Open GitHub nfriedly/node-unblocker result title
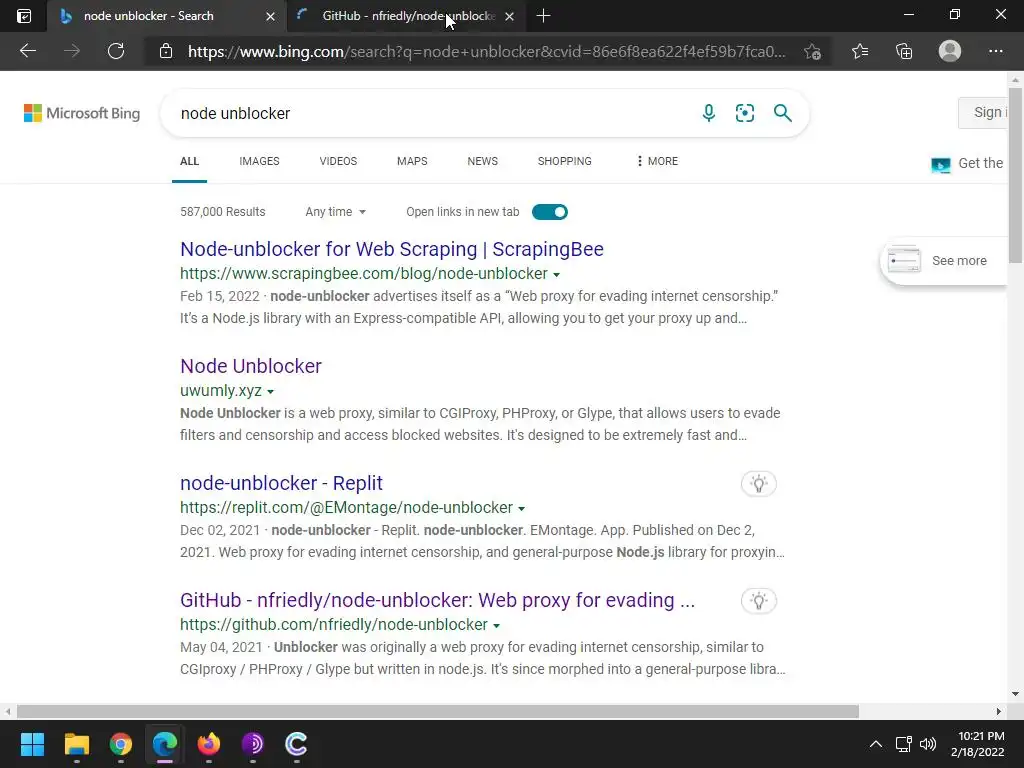This screenshot has height=768, width=1024. 438,600
